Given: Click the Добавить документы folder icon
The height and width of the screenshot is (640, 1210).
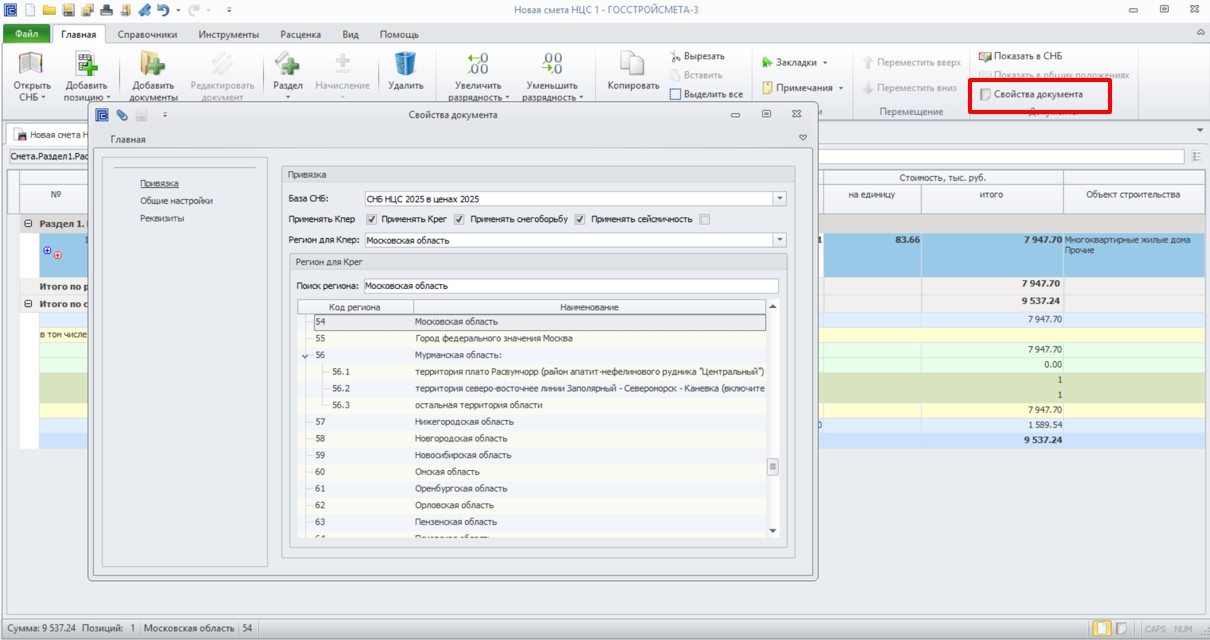Looking at the screenshot, I should pos(153,64).
